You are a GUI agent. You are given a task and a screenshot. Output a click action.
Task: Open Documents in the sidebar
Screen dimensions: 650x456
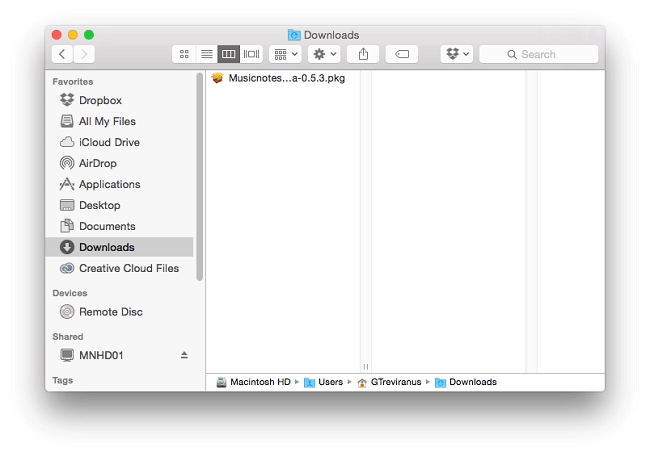119,226
